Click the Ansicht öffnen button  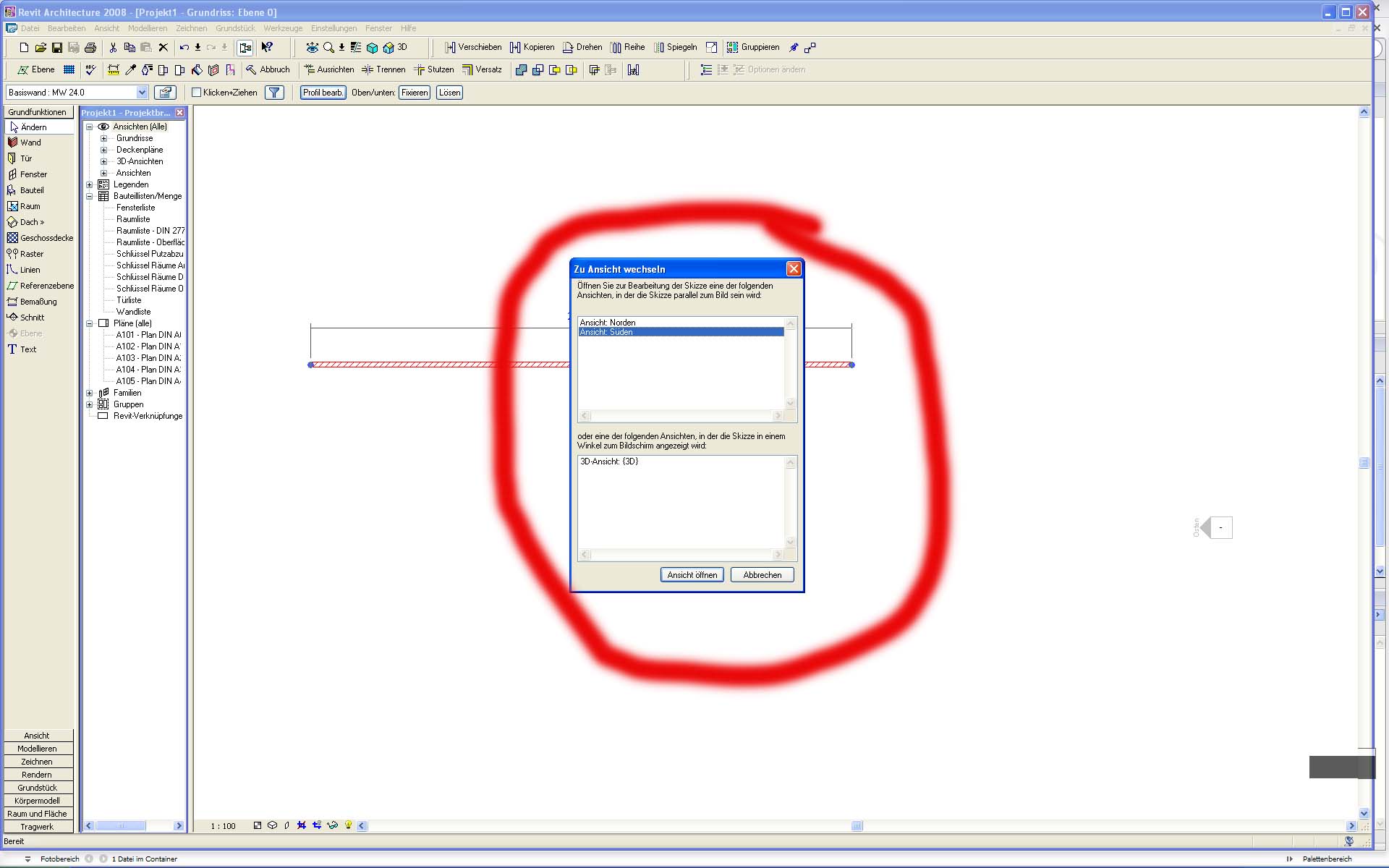692,575
